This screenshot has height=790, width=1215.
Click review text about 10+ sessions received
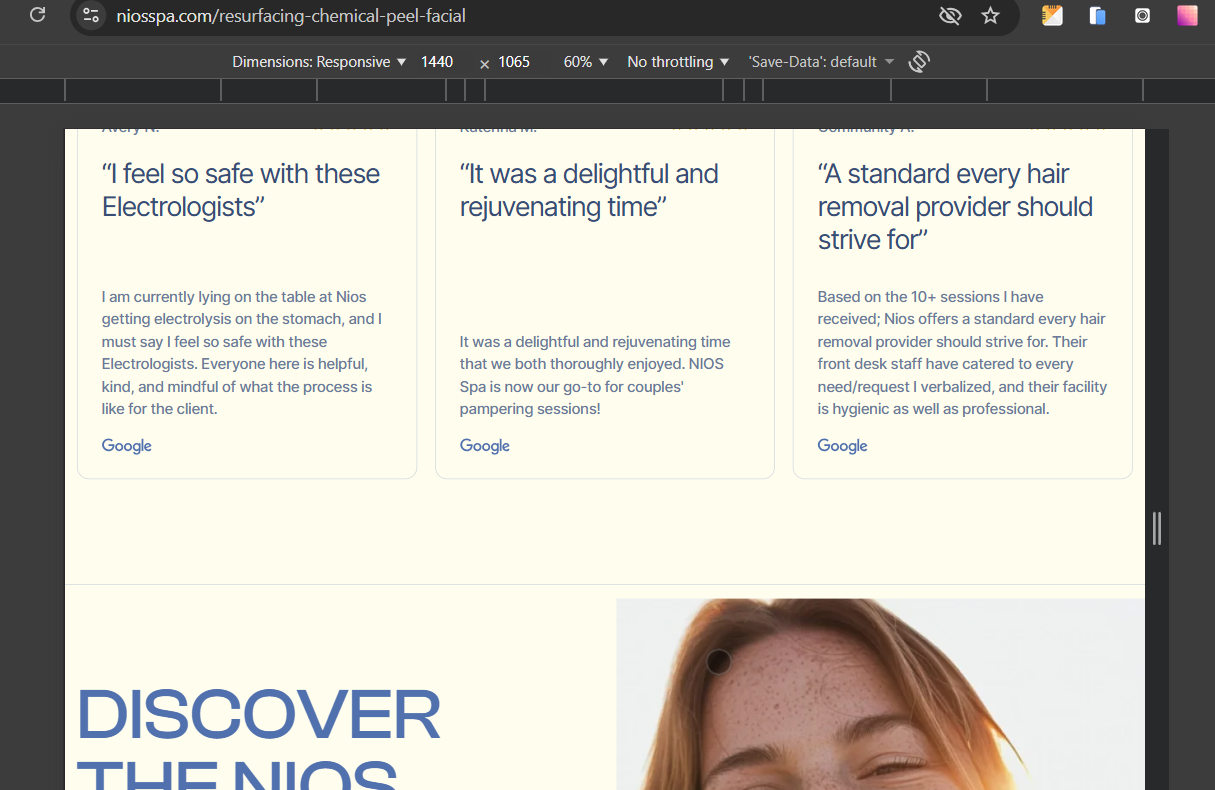[x=963, y=353]
